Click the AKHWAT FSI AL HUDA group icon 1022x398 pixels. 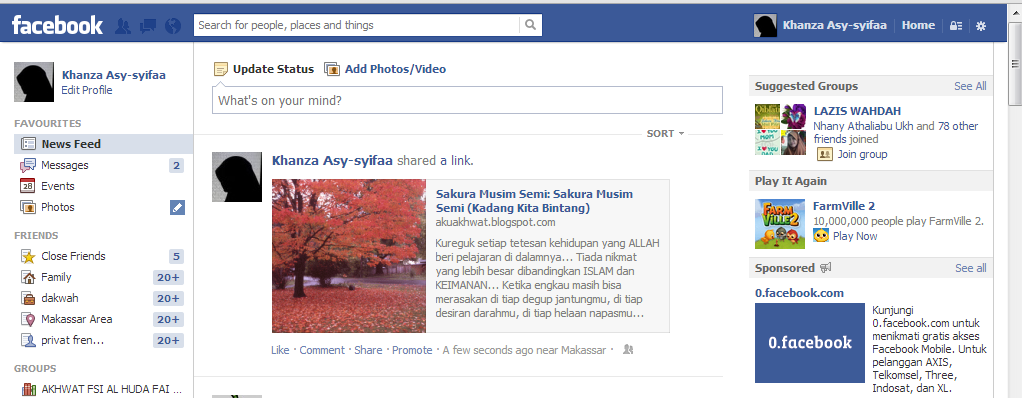[x=28, y=390]
